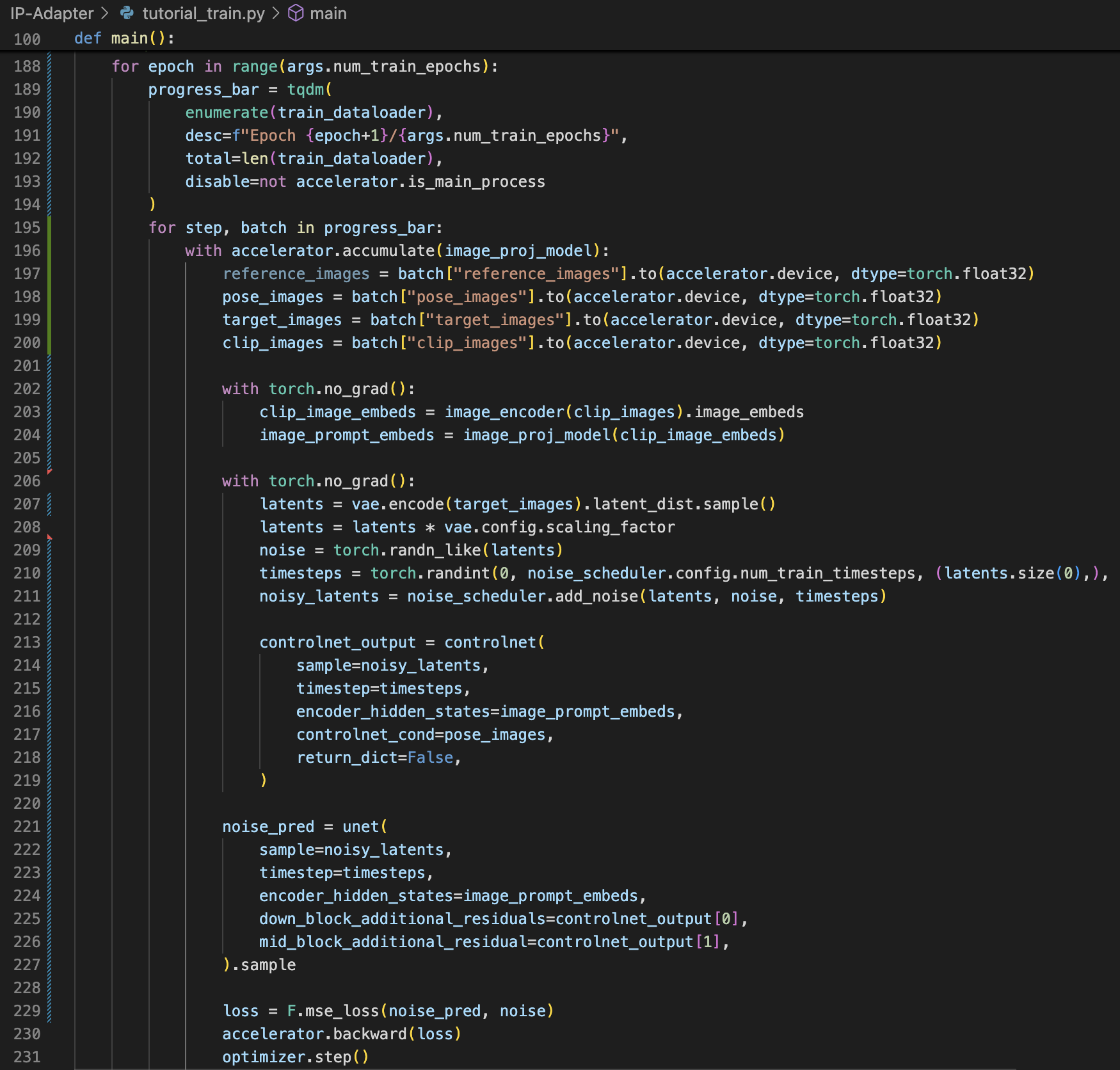Click line number 229 beside loss assignment
Image resolution: width=1120 pixels, height=1070 pixels.
click(27, 1011)
